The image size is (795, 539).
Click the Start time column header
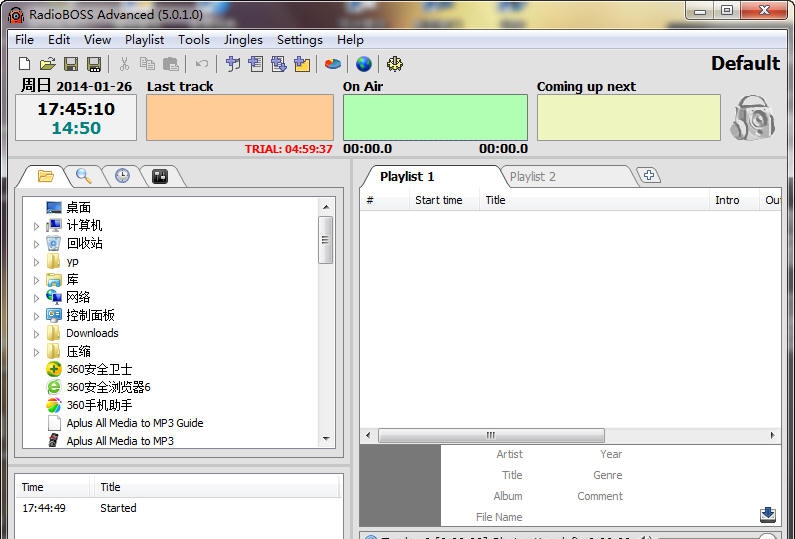[x=438, y=200]
